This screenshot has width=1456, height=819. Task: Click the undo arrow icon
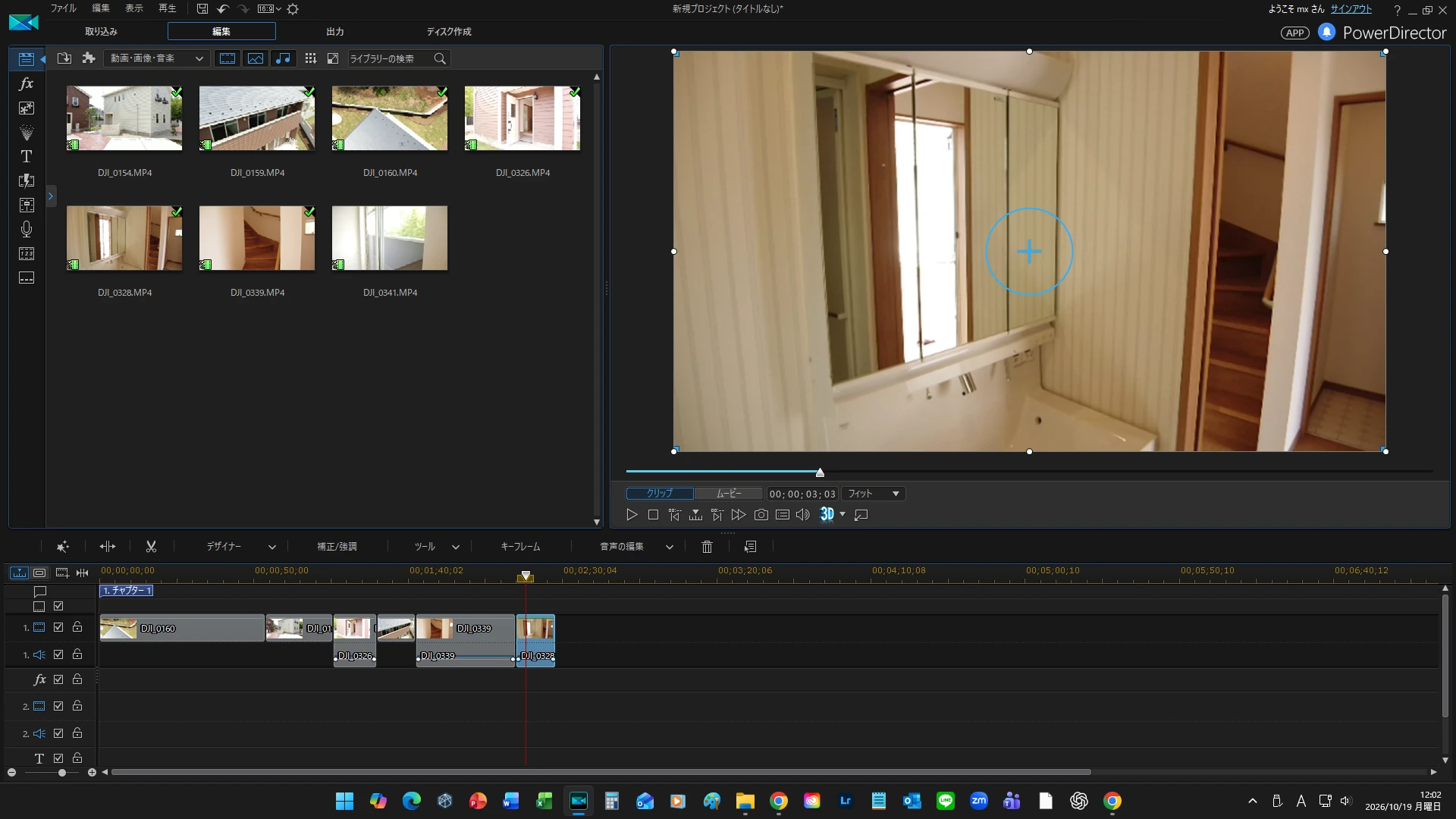[x=223, y=9]
